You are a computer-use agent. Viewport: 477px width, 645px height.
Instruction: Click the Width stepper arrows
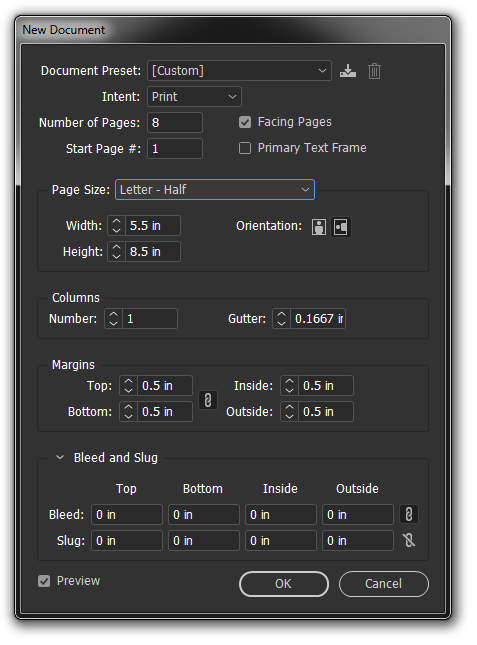point(116,226)
